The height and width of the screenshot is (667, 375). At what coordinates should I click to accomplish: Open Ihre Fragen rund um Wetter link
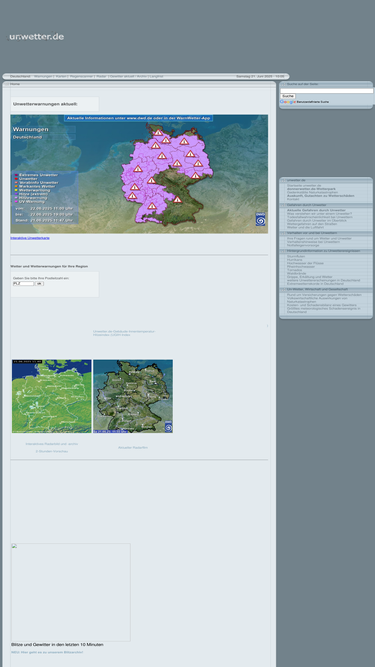click(319, 238)
